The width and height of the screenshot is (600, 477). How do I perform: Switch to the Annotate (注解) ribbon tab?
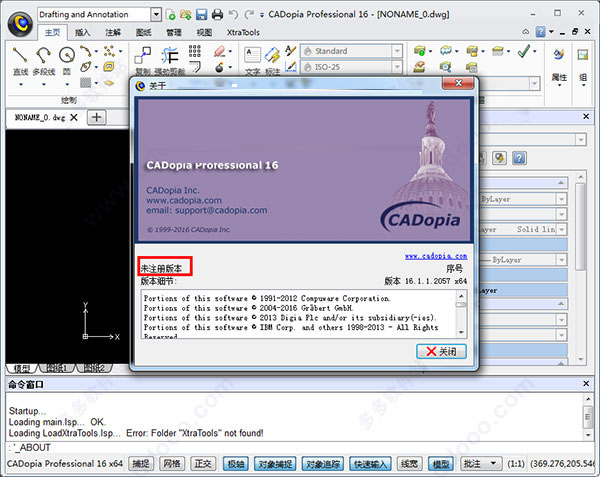coord(113,33)
